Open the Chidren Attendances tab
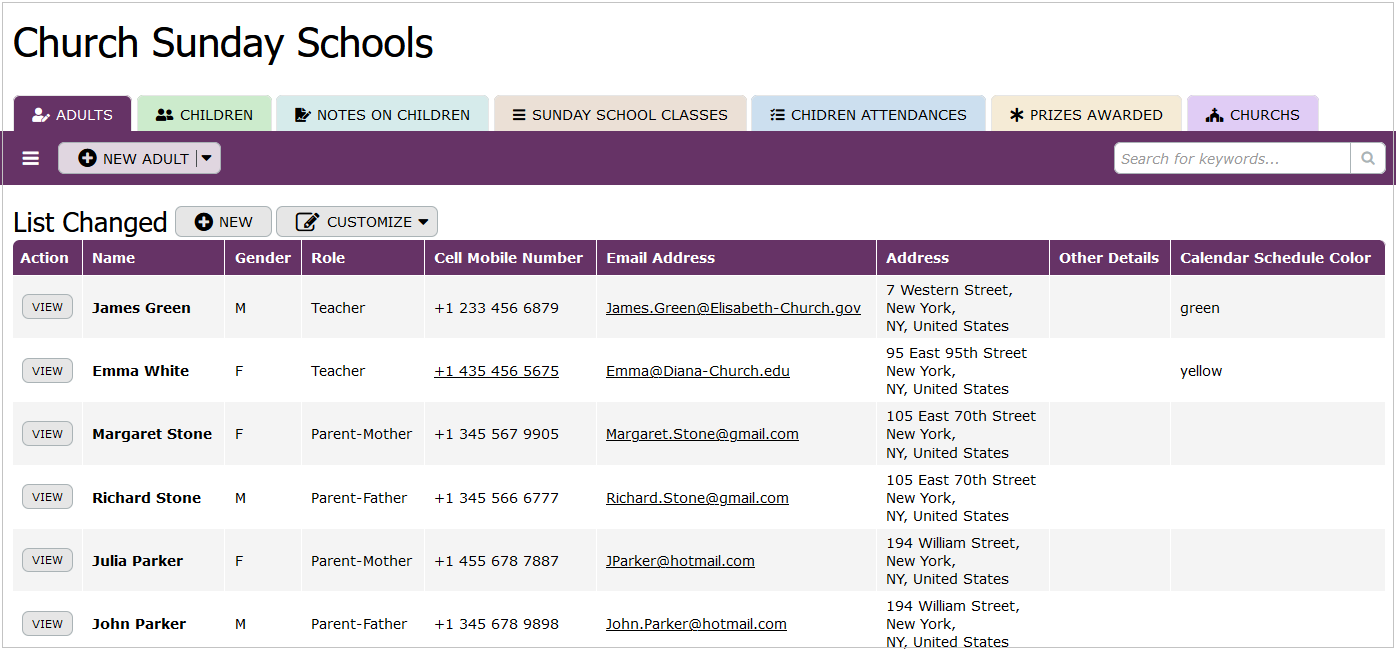 click(x=867, y=114)
